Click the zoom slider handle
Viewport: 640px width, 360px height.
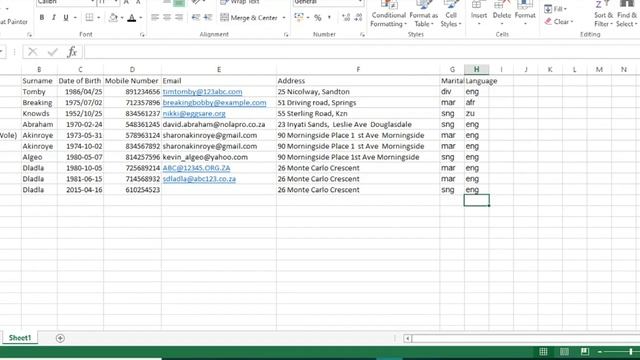(x=631, y=352)
